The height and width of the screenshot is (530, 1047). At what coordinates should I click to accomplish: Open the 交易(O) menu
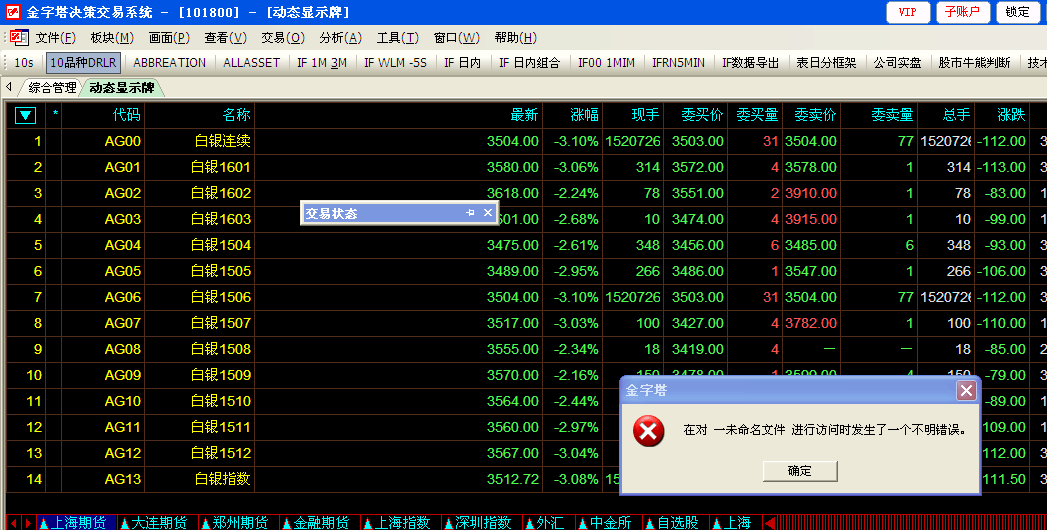[x=282, y=38]
